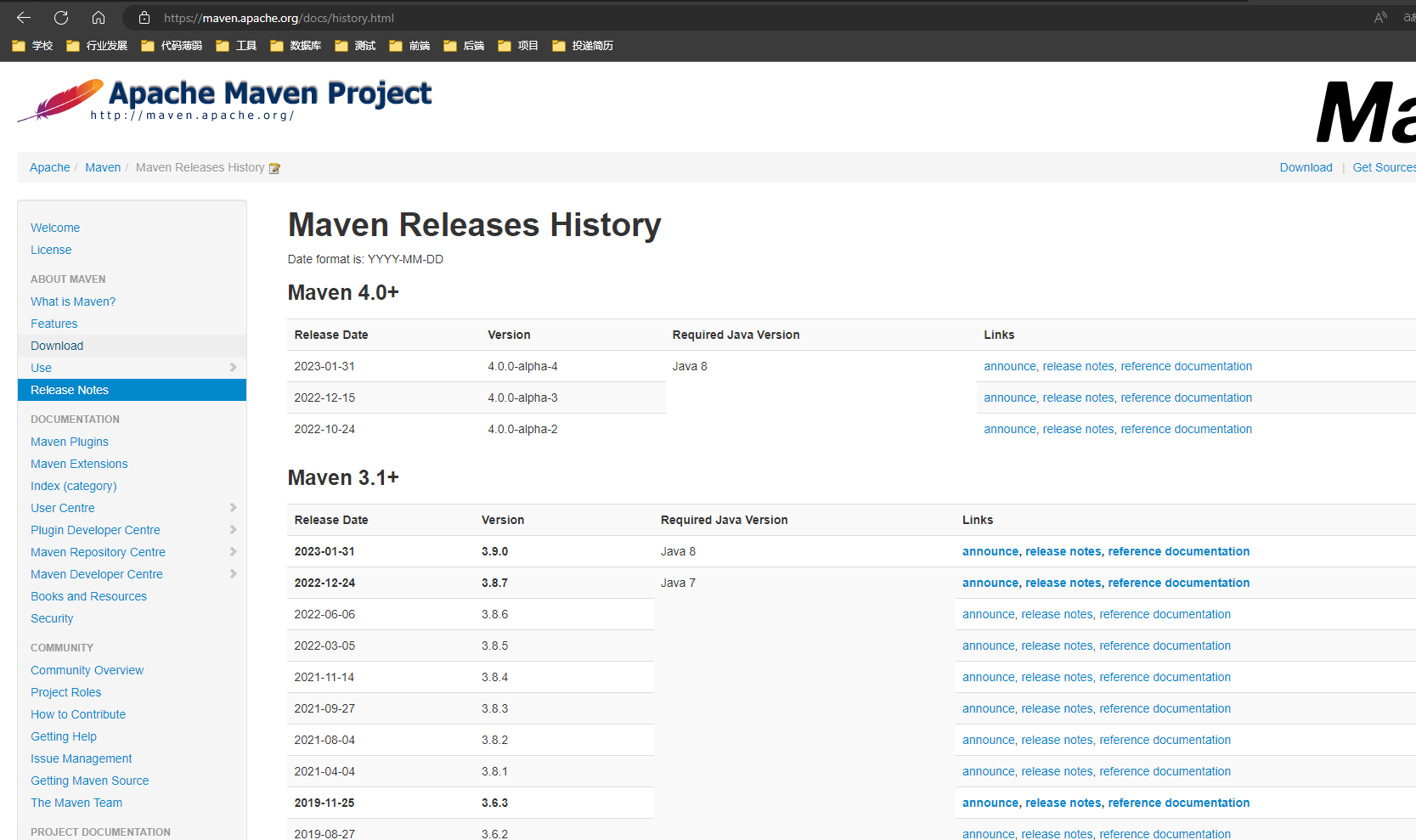Image resolution: width=1416 pixels, height=840 pixels.
Task: Open the Welcome sidebar item
Action: [55, 228]
